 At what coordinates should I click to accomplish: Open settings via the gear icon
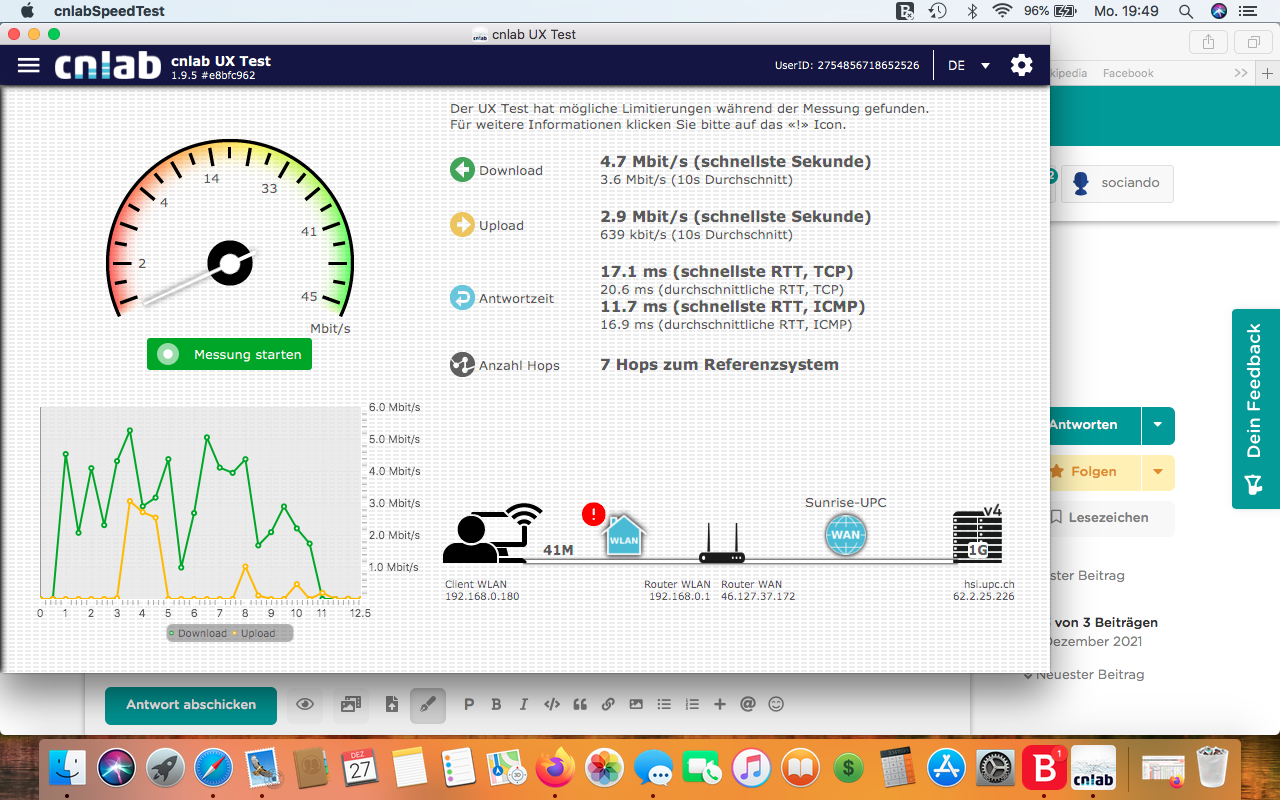click(1021, 65)
